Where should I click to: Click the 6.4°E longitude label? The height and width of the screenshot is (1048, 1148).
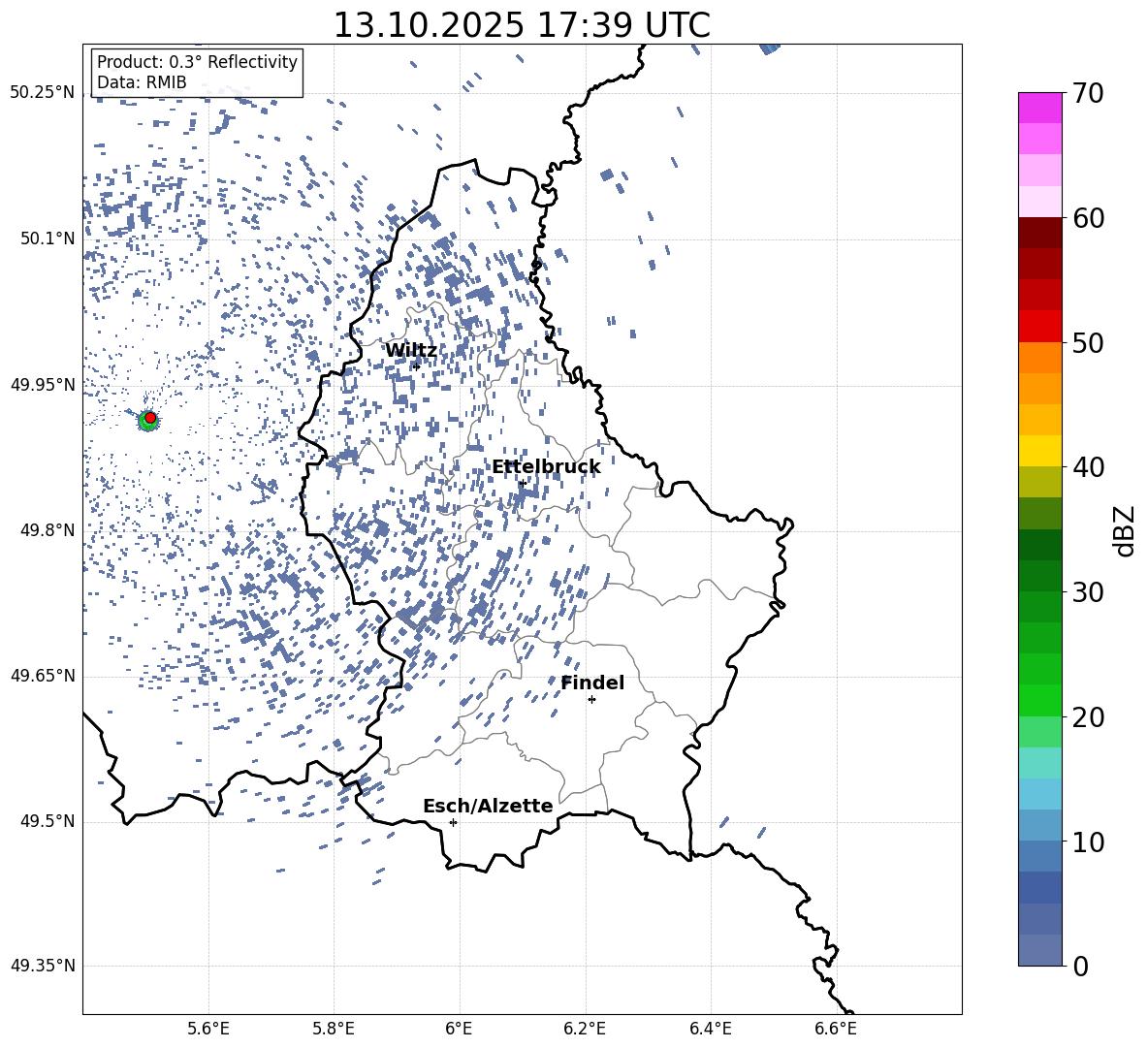point(710,1030)
